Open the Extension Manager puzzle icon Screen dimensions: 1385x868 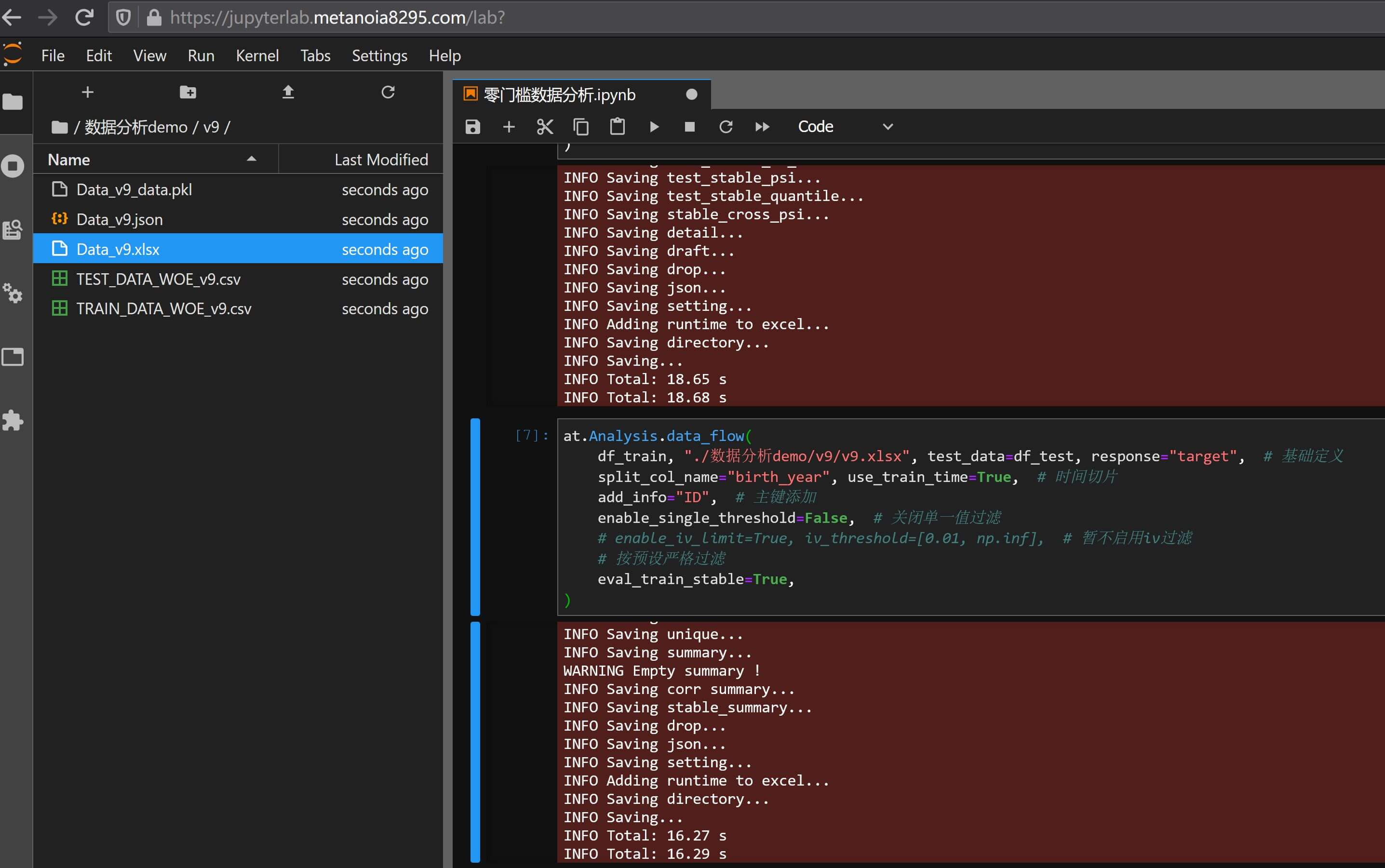point(13,420)
